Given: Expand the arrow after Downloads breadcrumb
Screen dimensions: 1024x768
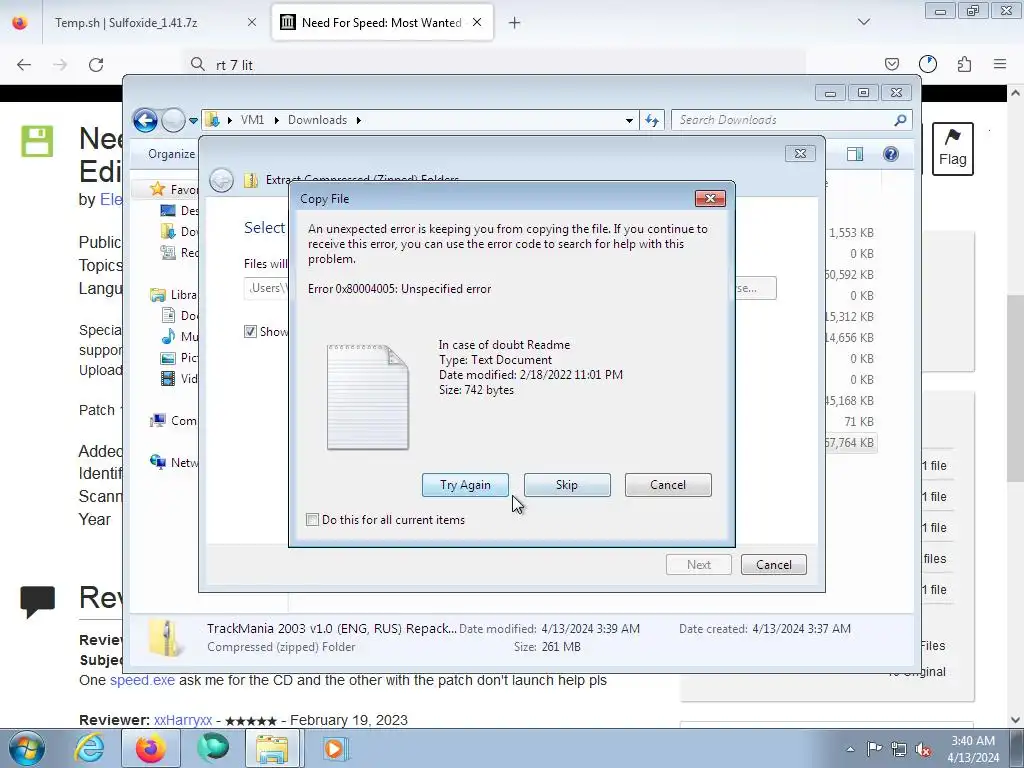Looking at the screenshot, I should (x=359, y=120).
